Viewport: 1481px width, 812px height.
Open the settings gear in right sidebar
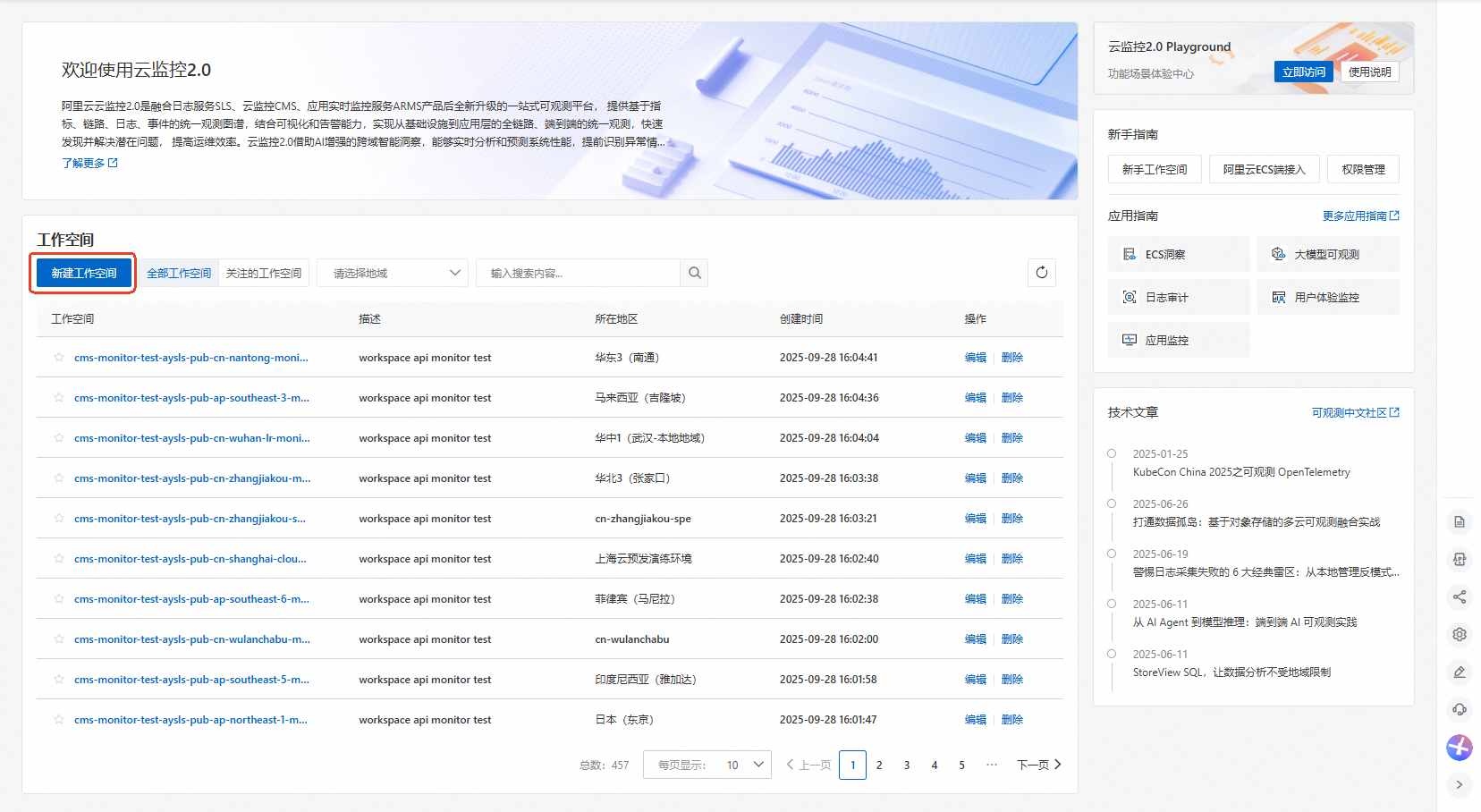(x=1460, y=634)
